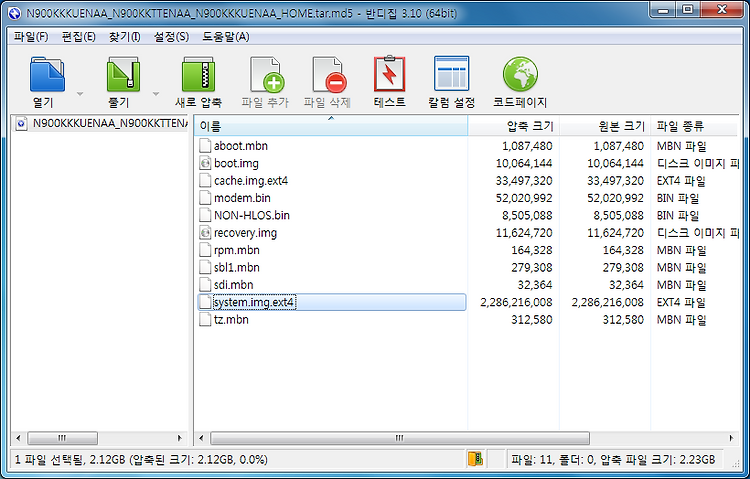
Task: Click the file icon next to aboot.mbn
Action: (x=205, y=146)
